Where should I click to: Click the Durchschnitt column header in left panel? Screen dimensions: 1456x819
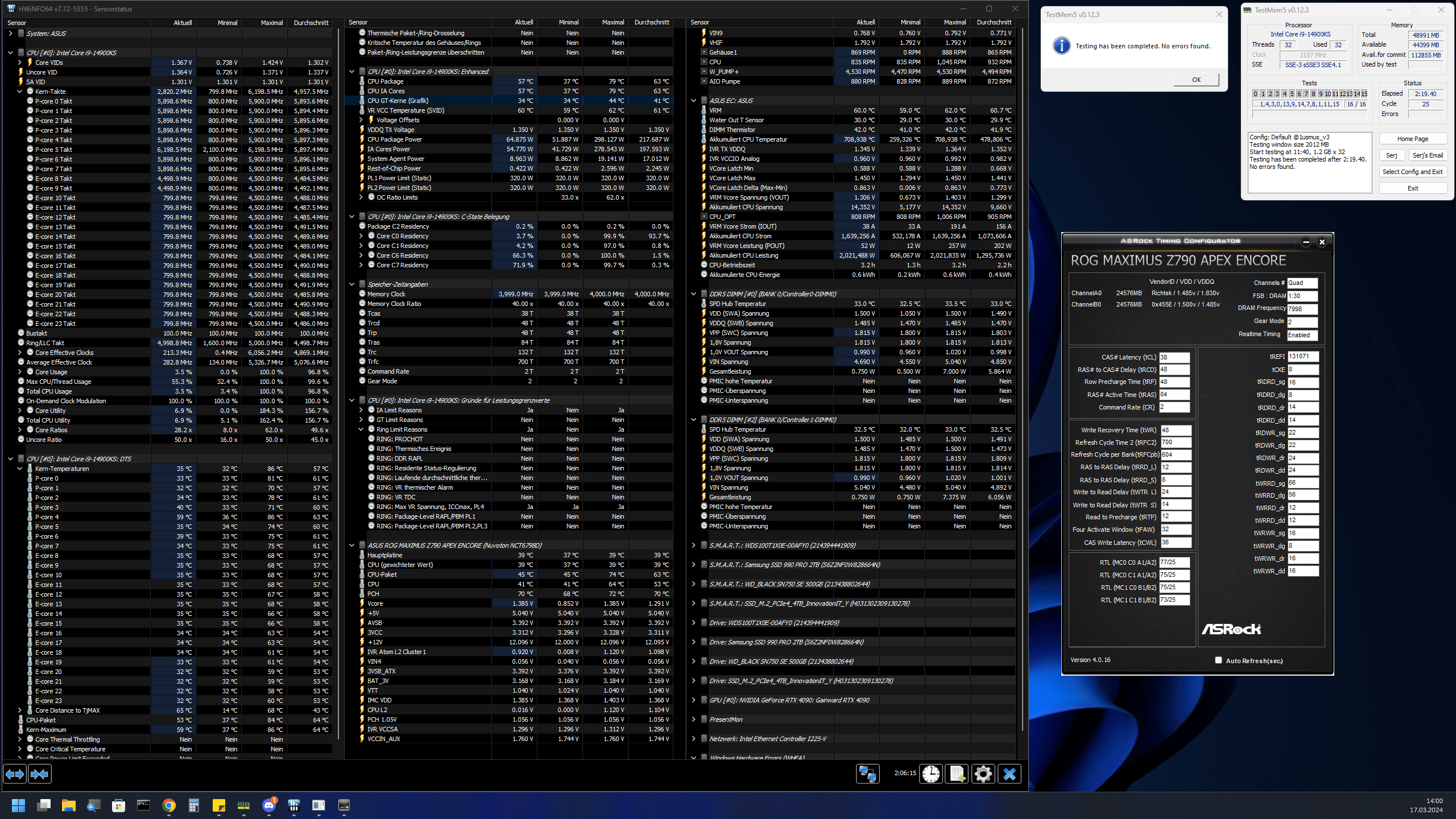(311, 23)
